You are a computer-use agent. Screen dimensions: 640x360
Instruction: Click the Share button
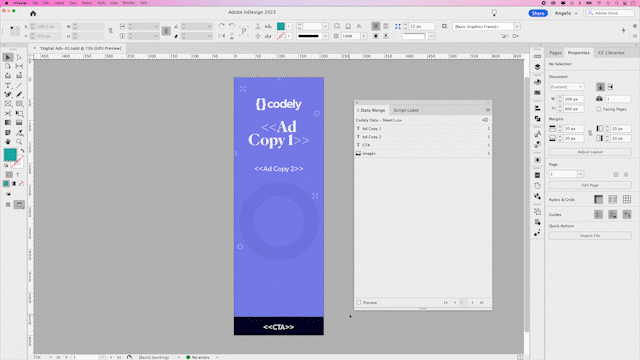(x=538, y=13)
